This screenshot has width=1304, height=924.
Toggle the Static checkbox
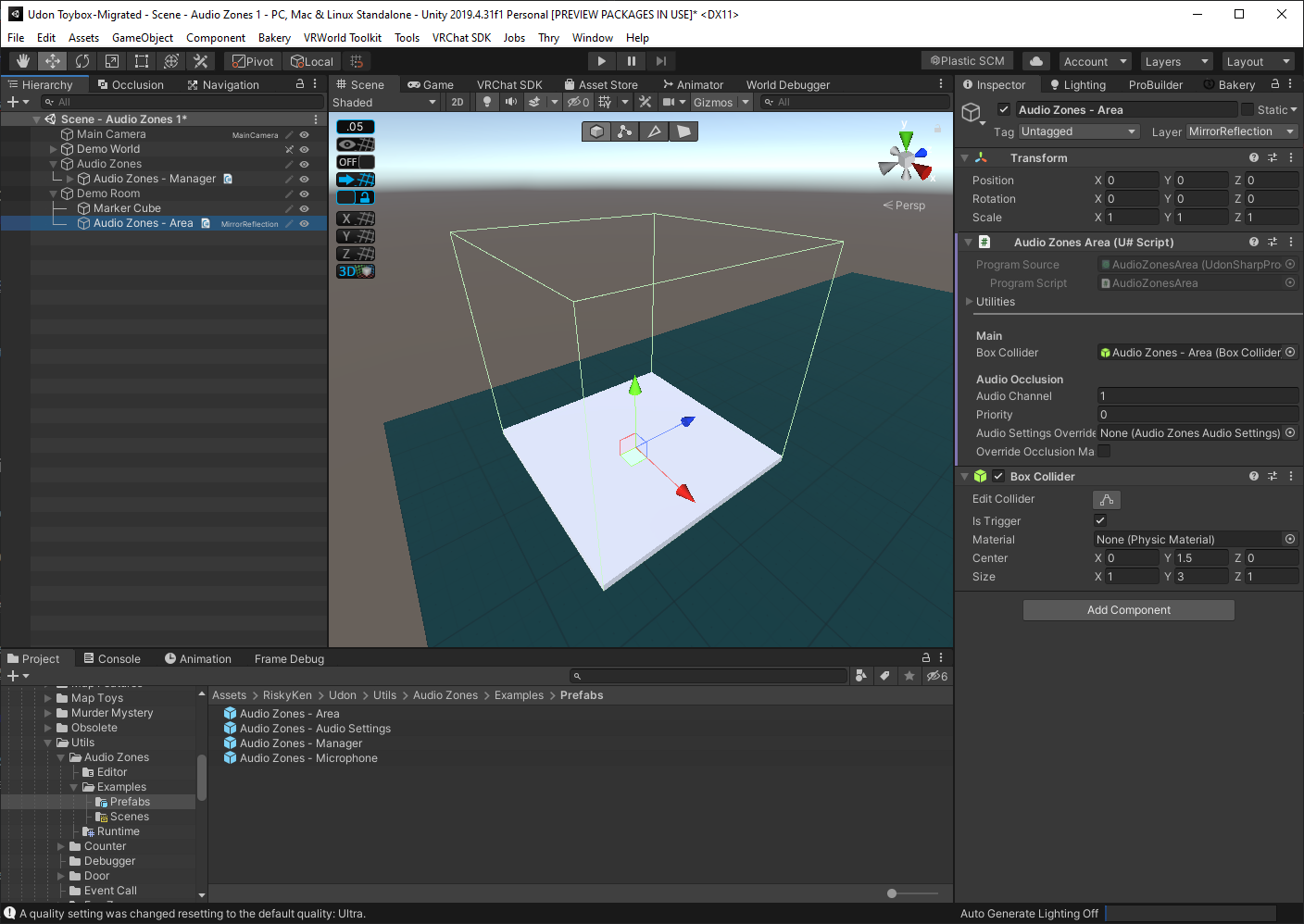point(1248,109)
